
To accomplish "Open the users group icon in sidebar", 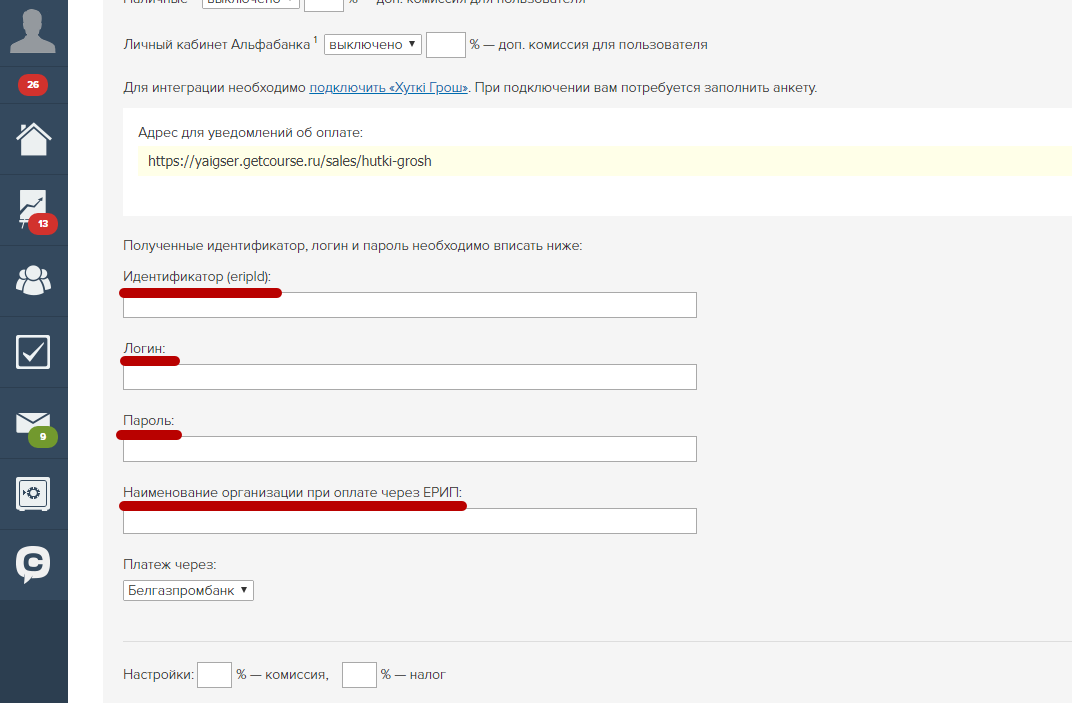I will point(34,280).
